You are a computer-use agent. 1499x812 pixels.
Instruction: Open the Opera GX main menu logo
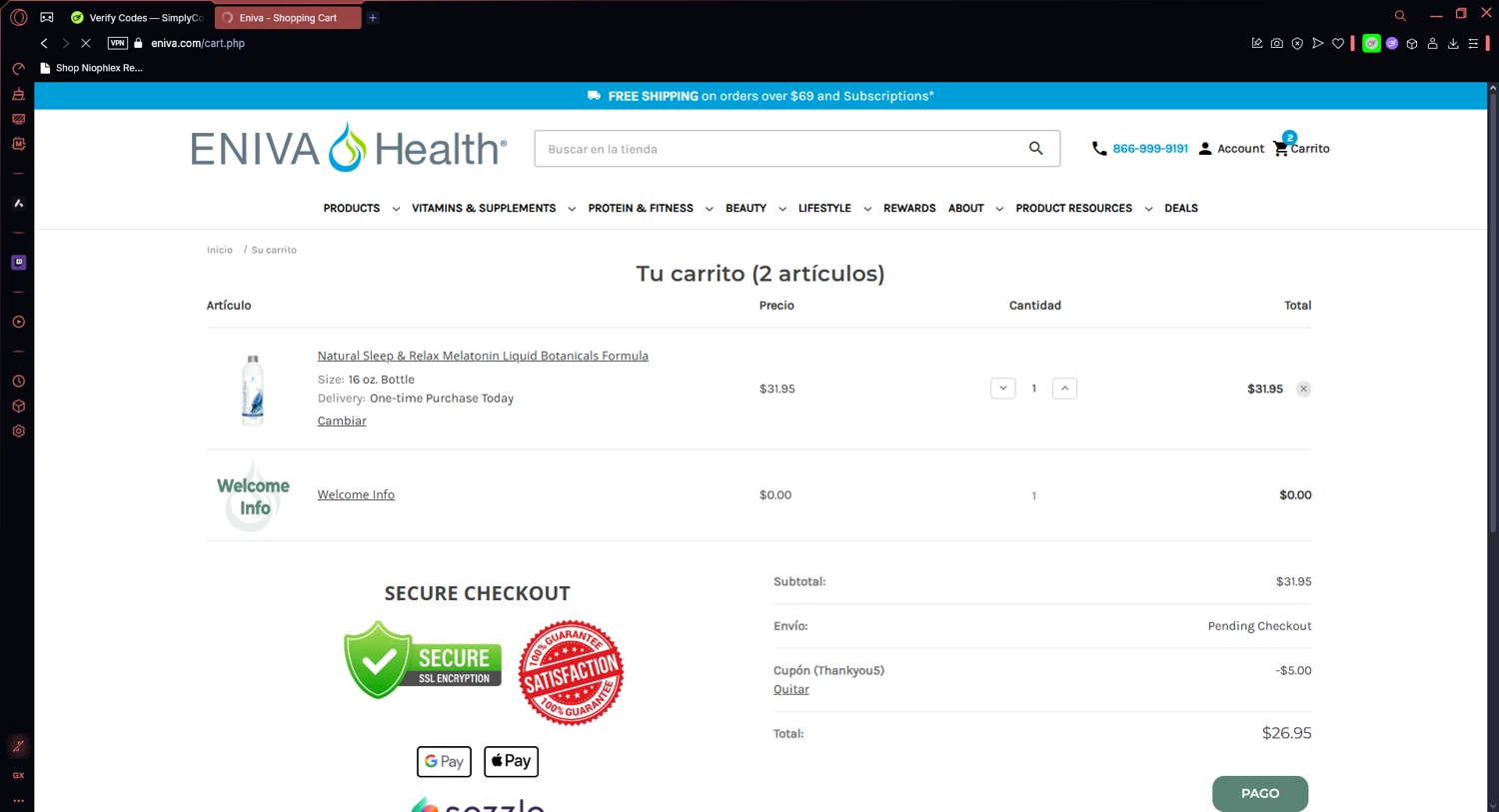[x=18, y=17]
